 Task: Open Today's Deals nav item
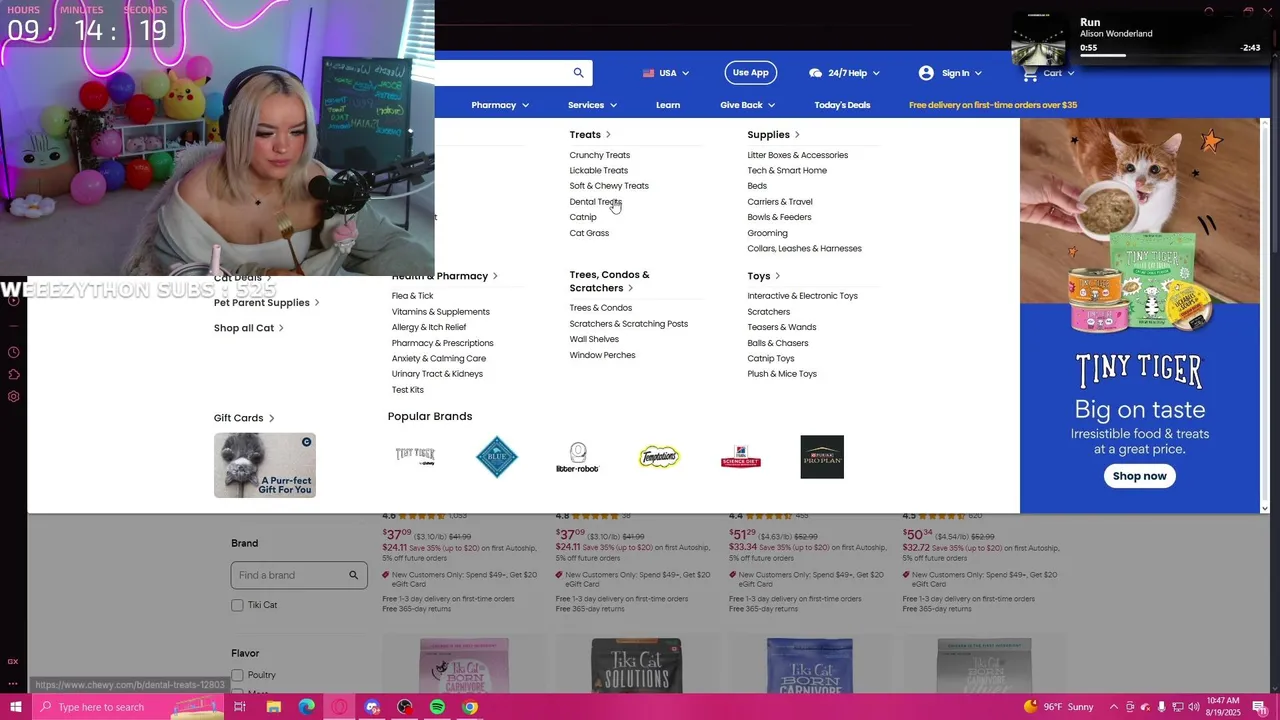pos(842,105)
